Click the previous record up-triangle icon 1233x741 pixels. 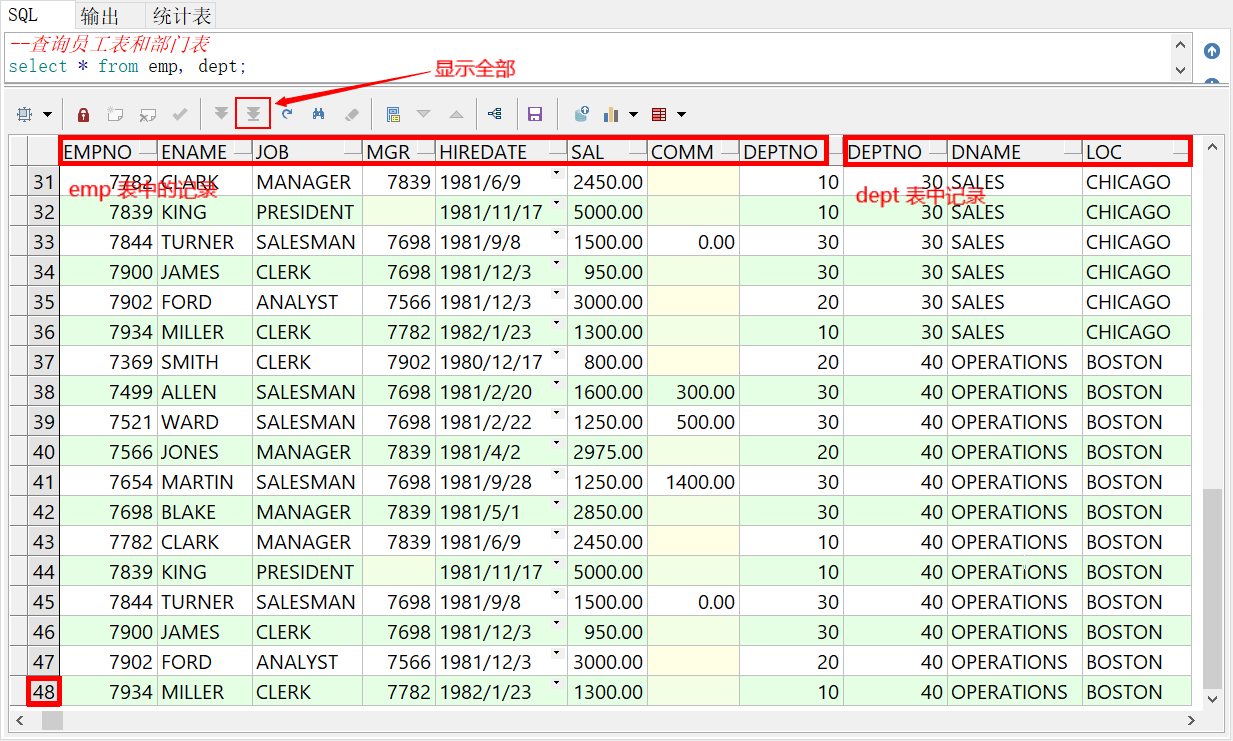456,114
